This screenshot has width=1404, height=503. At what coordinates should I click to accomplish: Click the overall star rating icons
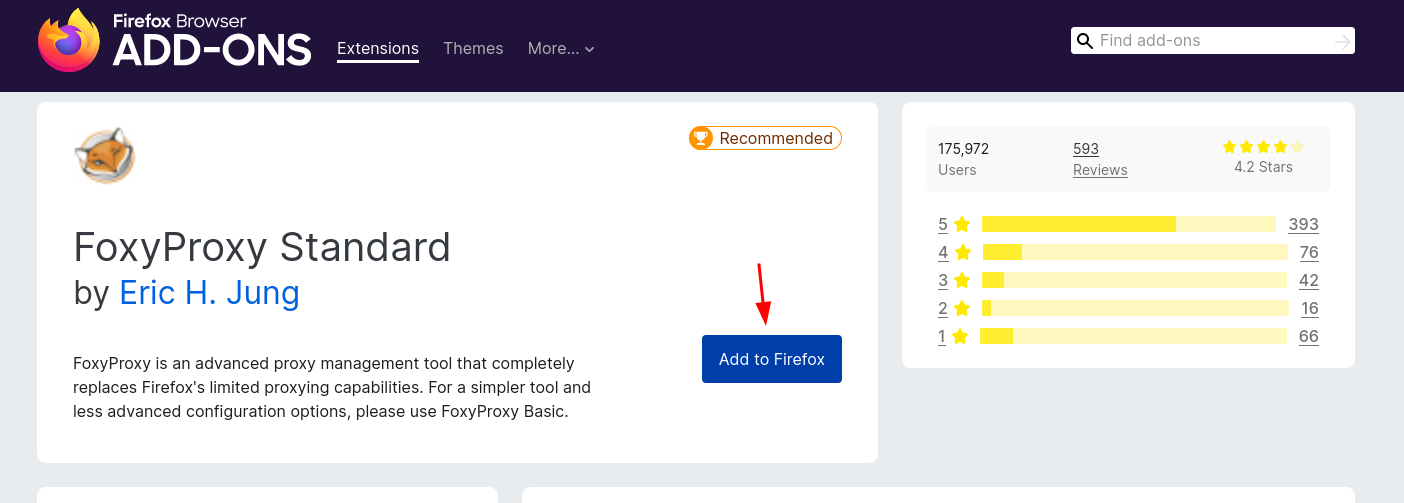click(x=1263, y=147)
